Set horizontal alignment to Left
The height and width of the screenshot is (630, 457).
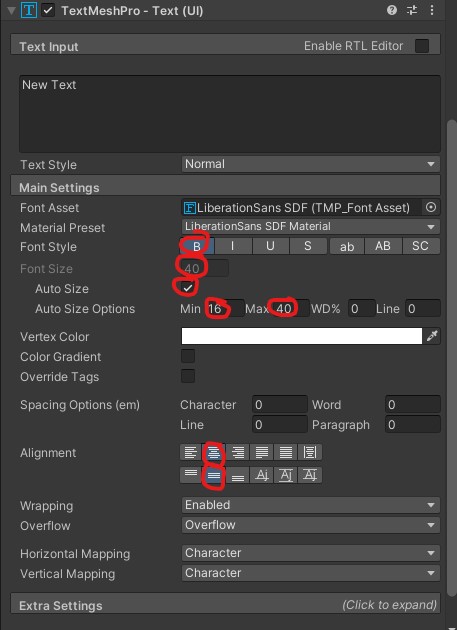tap(190, 453)
